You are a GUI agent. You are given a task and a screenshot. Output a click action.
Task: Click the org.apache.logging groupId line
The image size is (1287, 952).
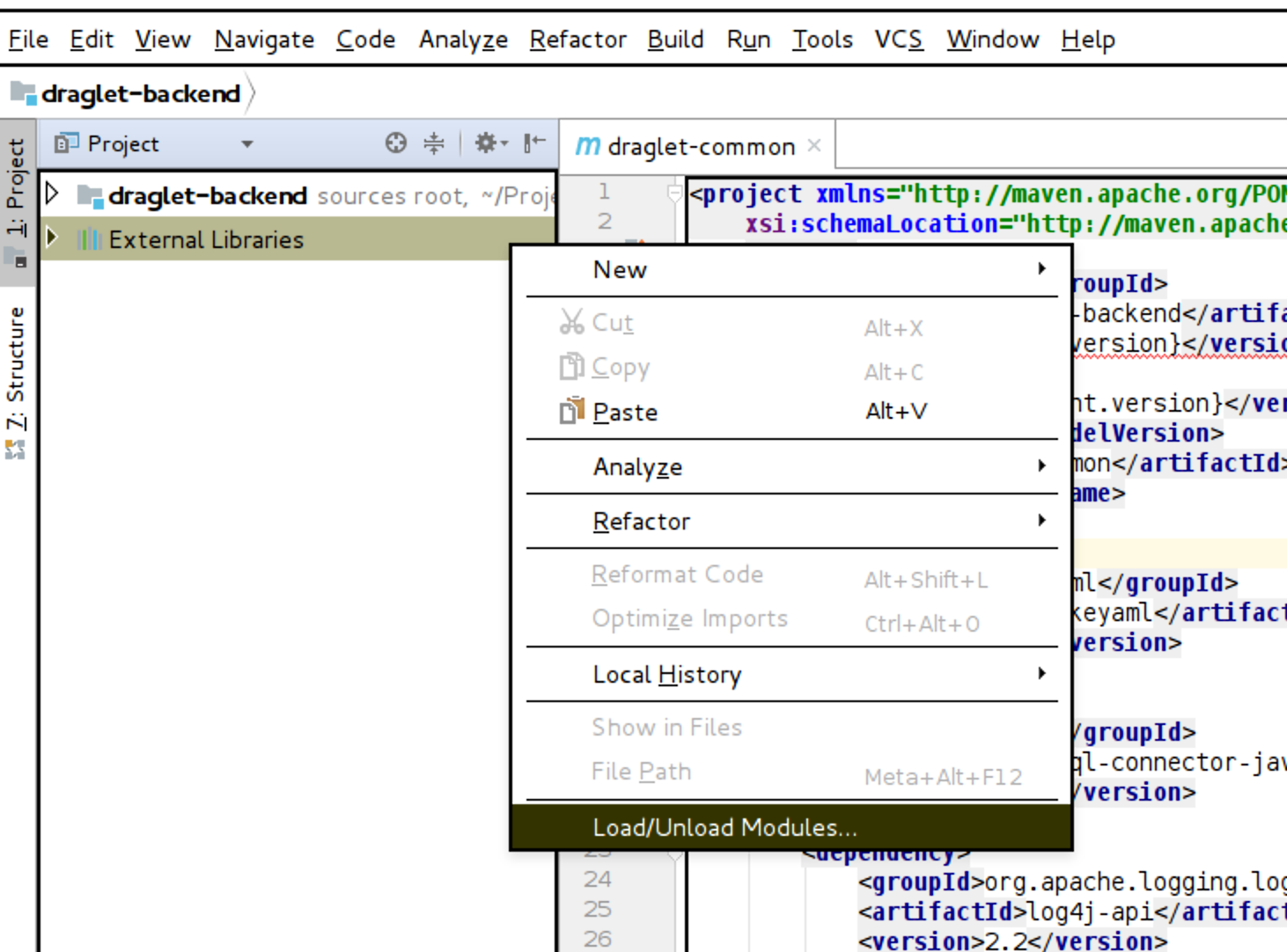click(1072, 882)
